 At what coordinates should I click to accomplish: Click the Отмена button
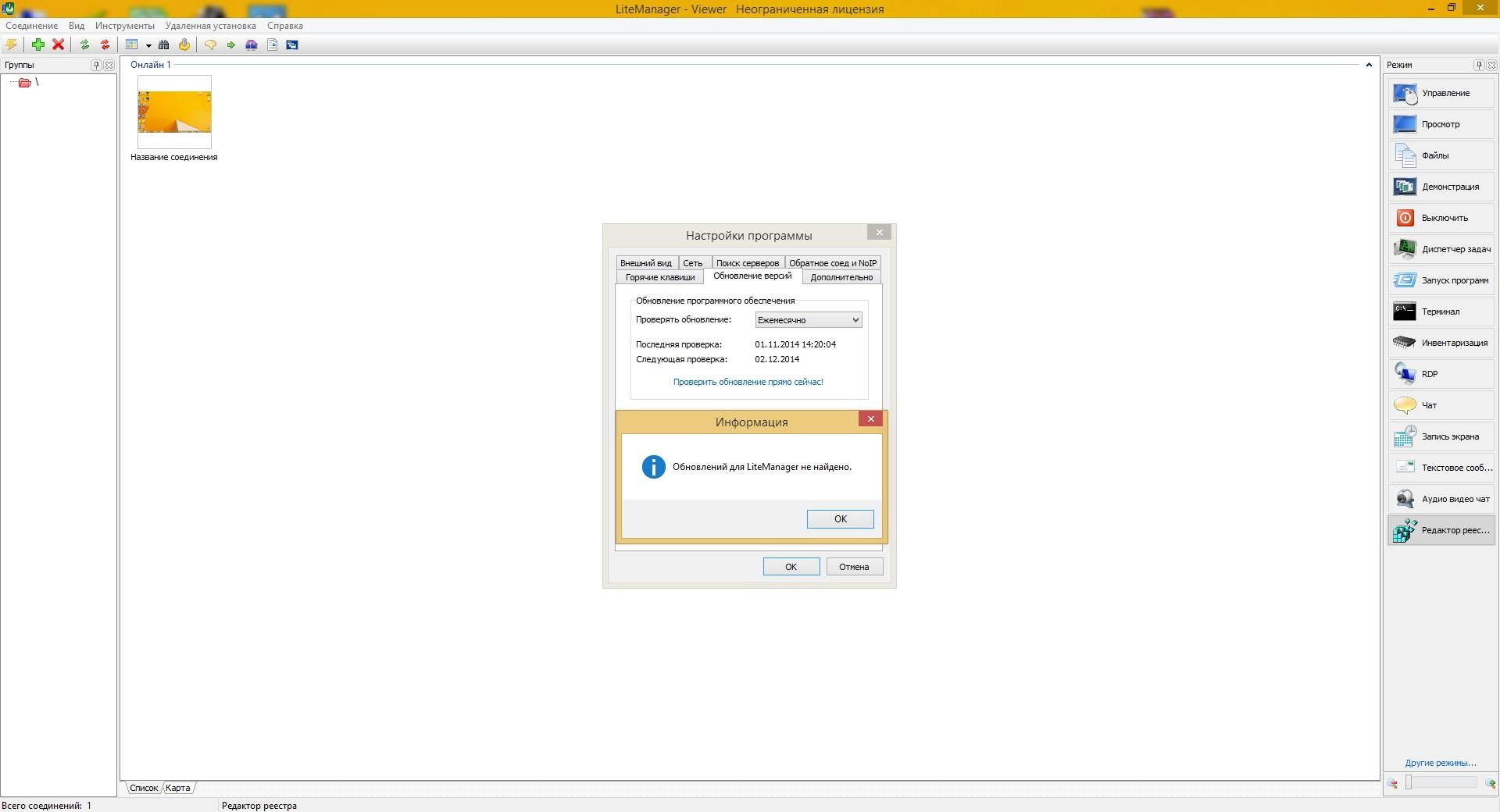coord(855,567)
